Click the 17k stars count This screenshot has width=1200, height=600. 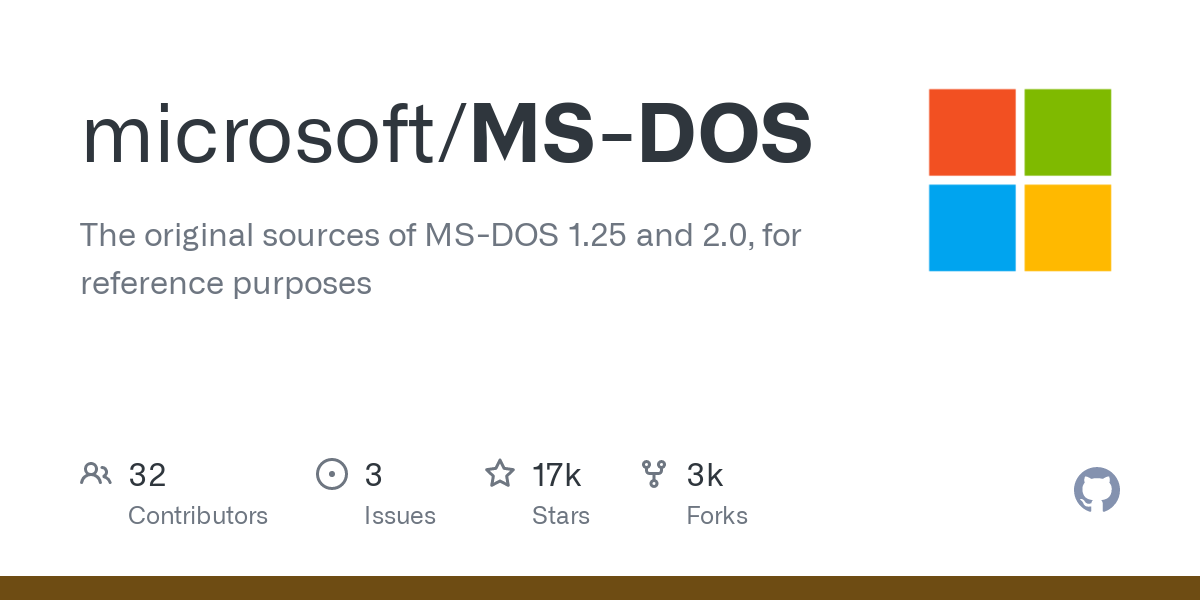557,475
